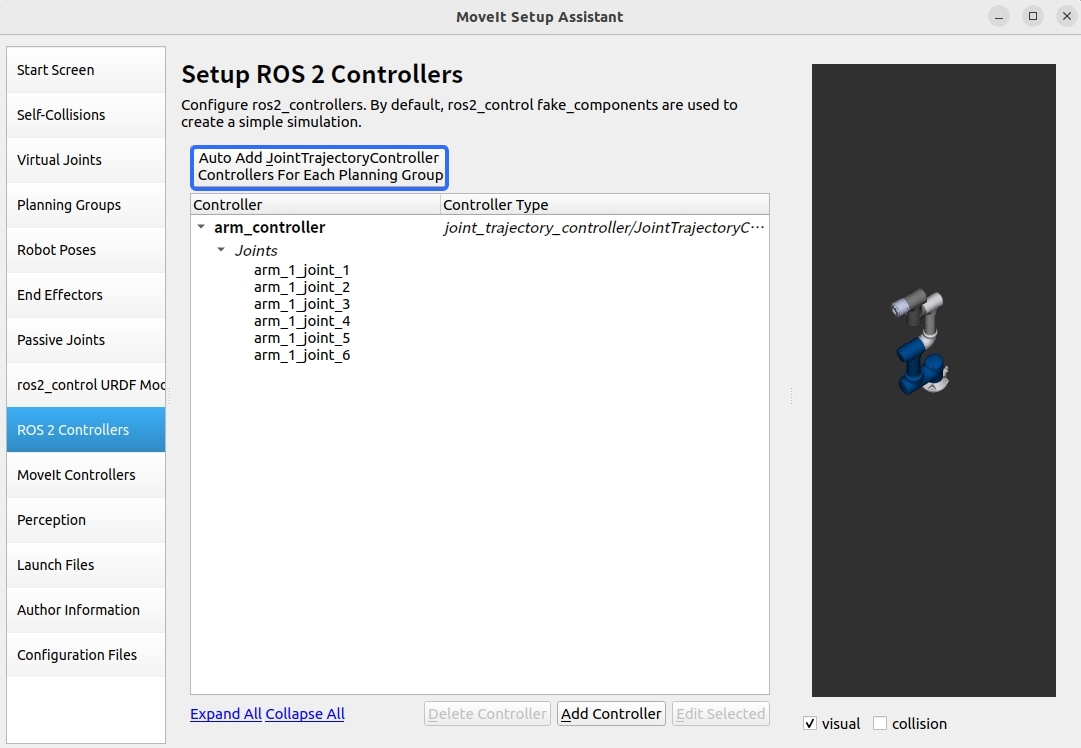Click Auto Add JointTrajectoryController button
1081x748 pixels.
click(x=320, y=167)
